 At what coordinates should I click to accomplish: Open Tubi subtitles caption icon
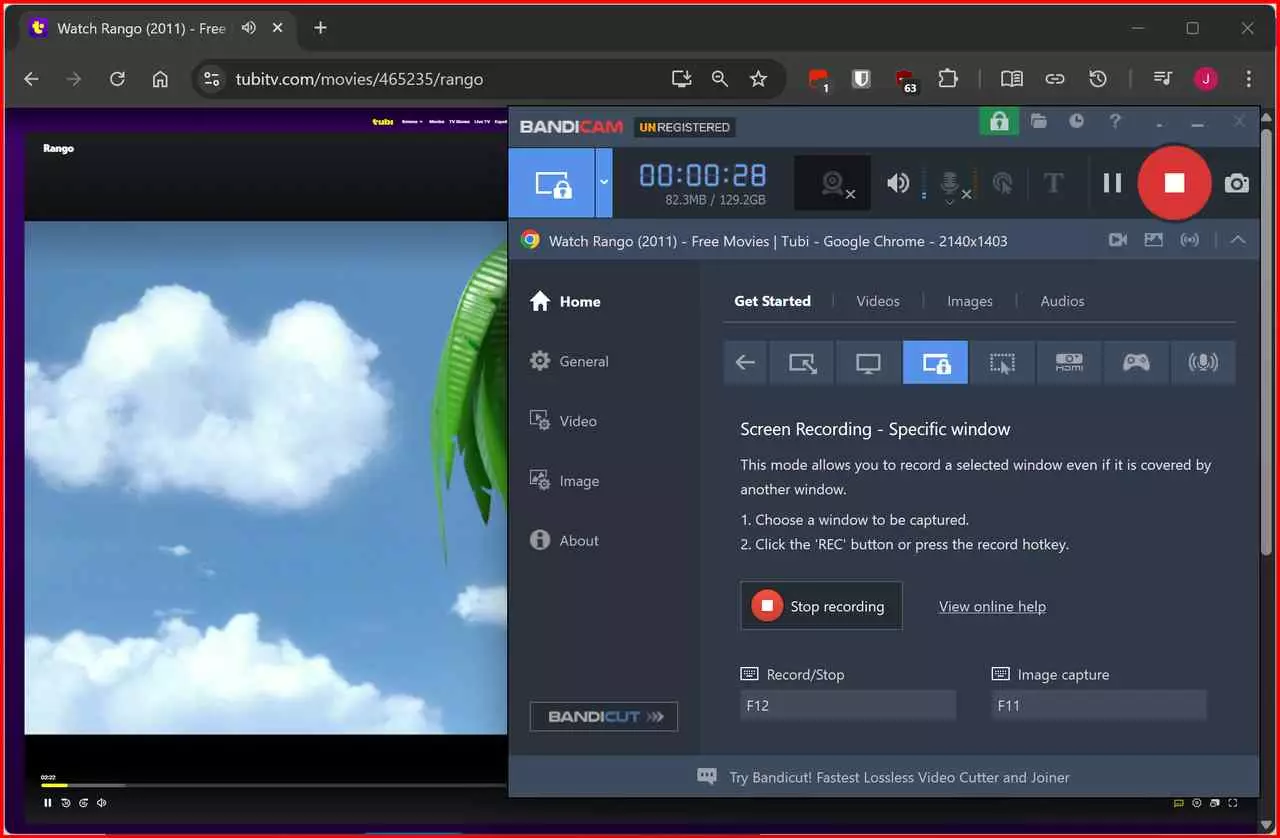(x=1179, y=802)
